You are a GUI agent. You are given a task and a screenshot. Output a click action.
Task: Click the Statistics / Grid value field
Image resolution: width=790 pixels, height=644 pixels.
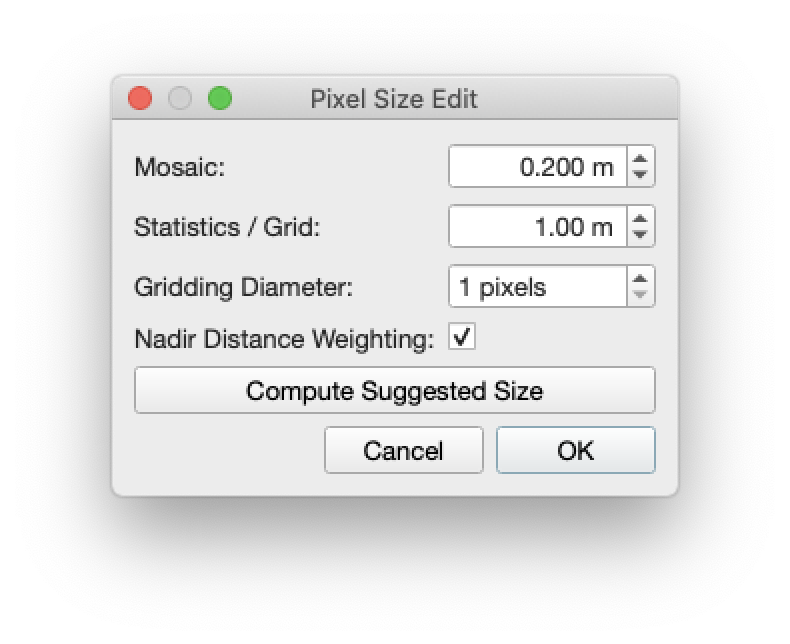point(538,227)
